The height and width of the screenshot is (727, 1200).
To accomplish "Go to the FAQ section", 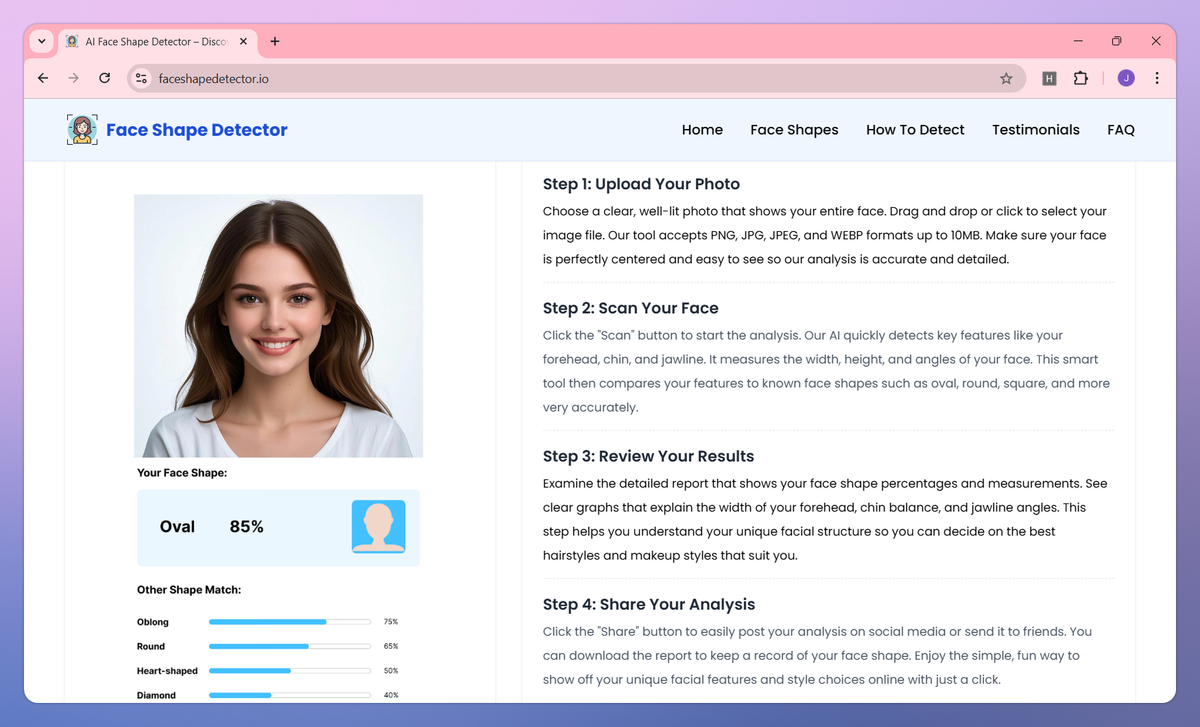I will point(1121,129).
